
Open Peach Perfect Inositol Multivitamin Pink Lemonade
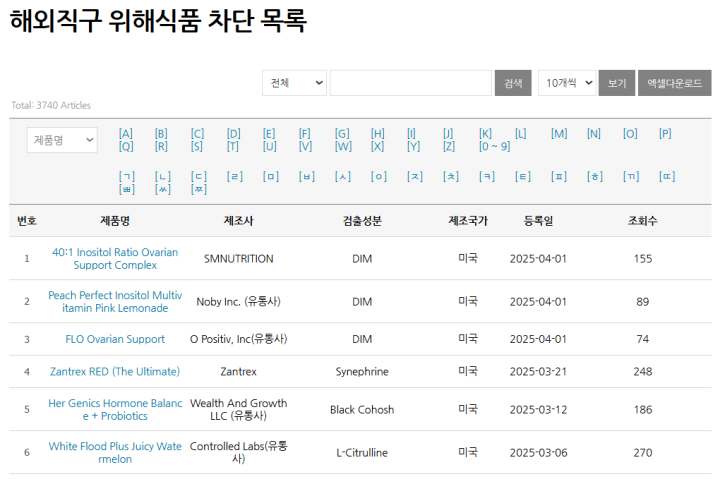click(x=115, y=302)
